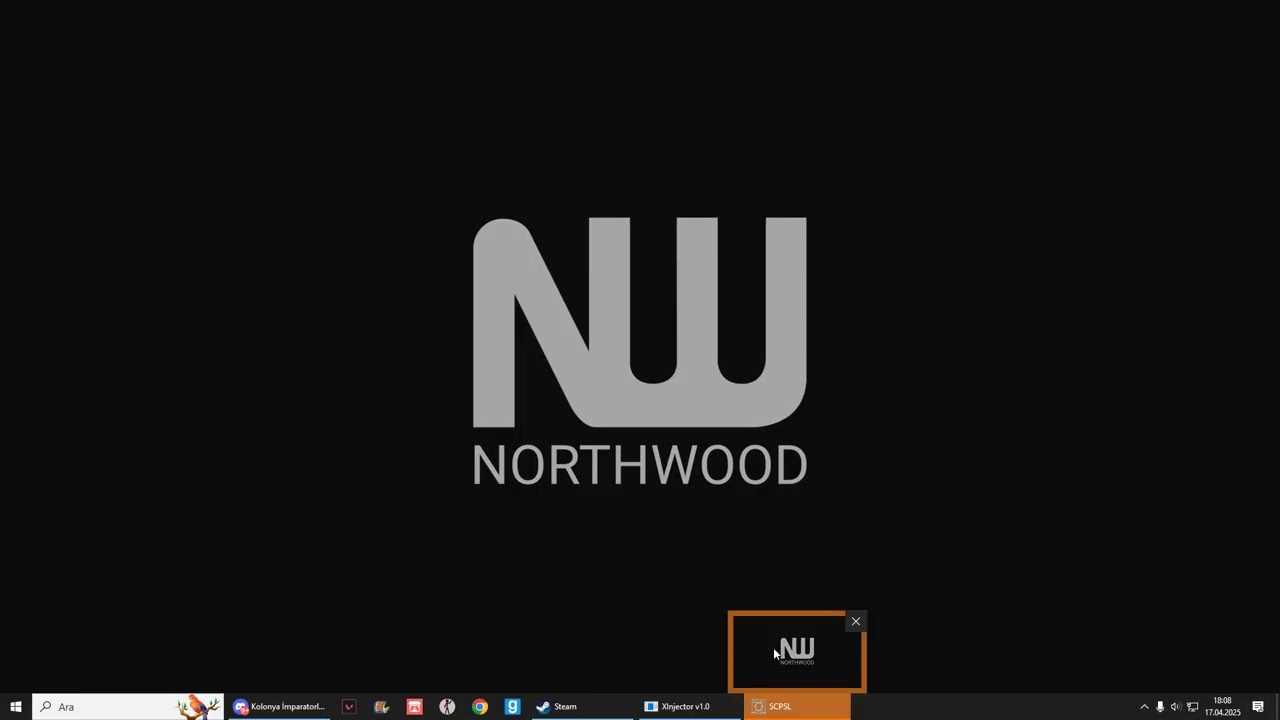Screen dimensions: 1280x720
Task: Open the taskbar app left of the red storefront
Action: tap(381, 707)
